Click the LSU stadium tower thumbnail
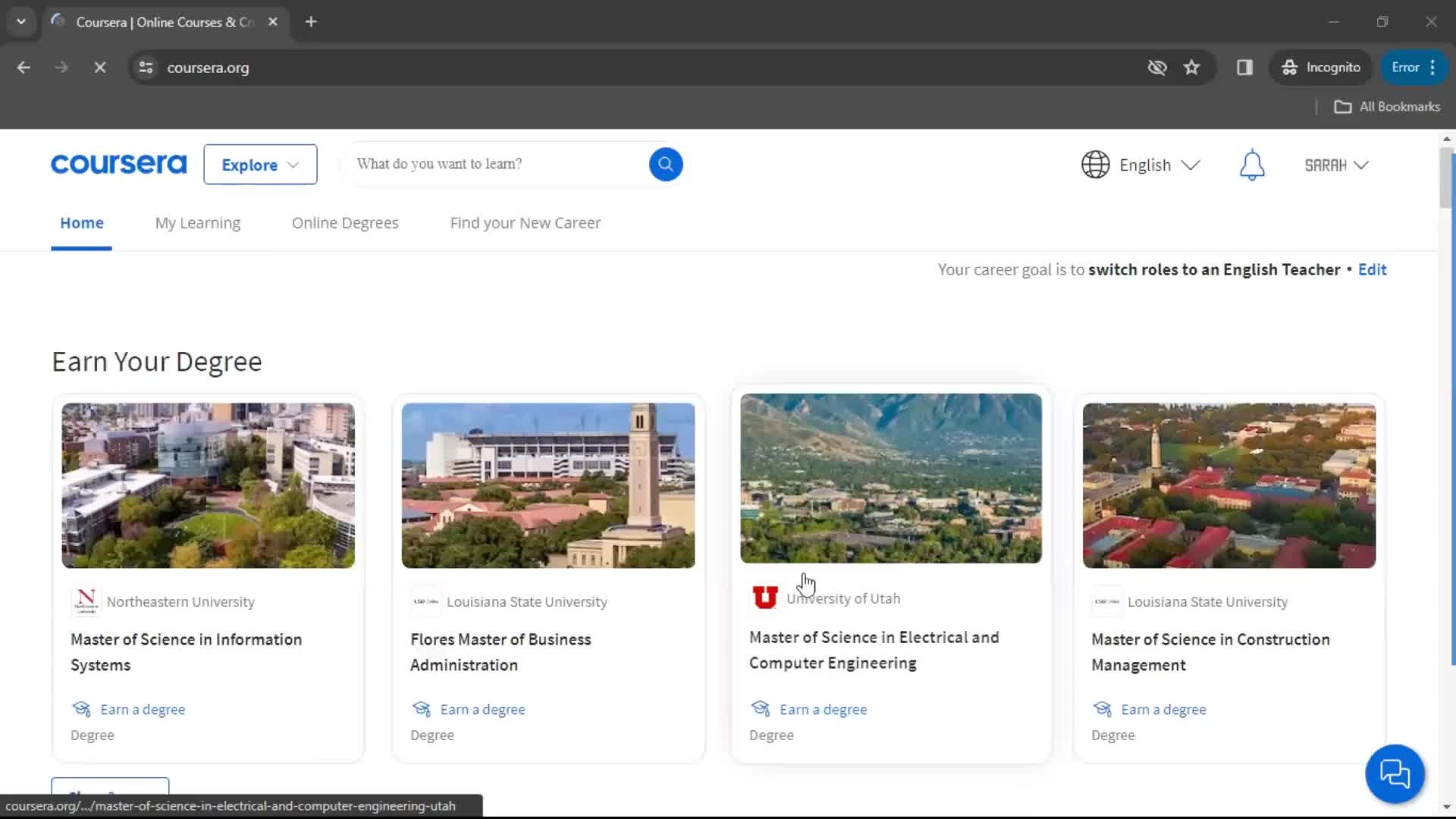Image resolution: width=1456 pixels, height=819 pixels. coord(548,485)
